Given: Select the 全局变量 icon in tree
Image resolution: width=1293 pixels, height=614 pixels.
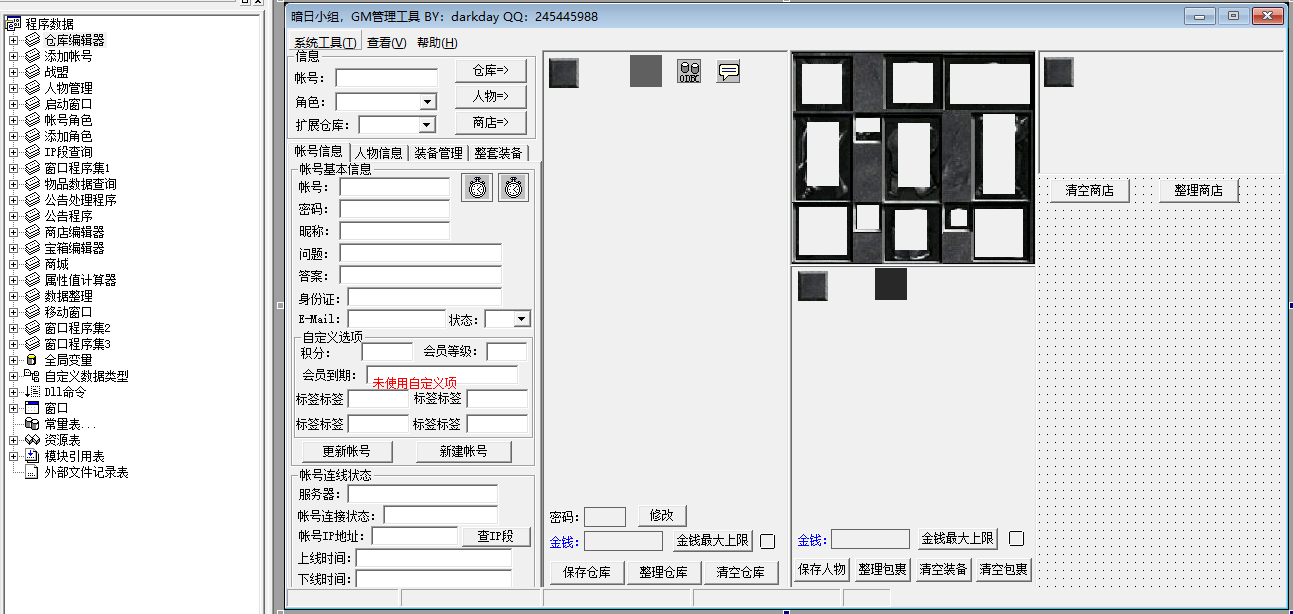Looking at the screenshot, I should coord(32,360).
